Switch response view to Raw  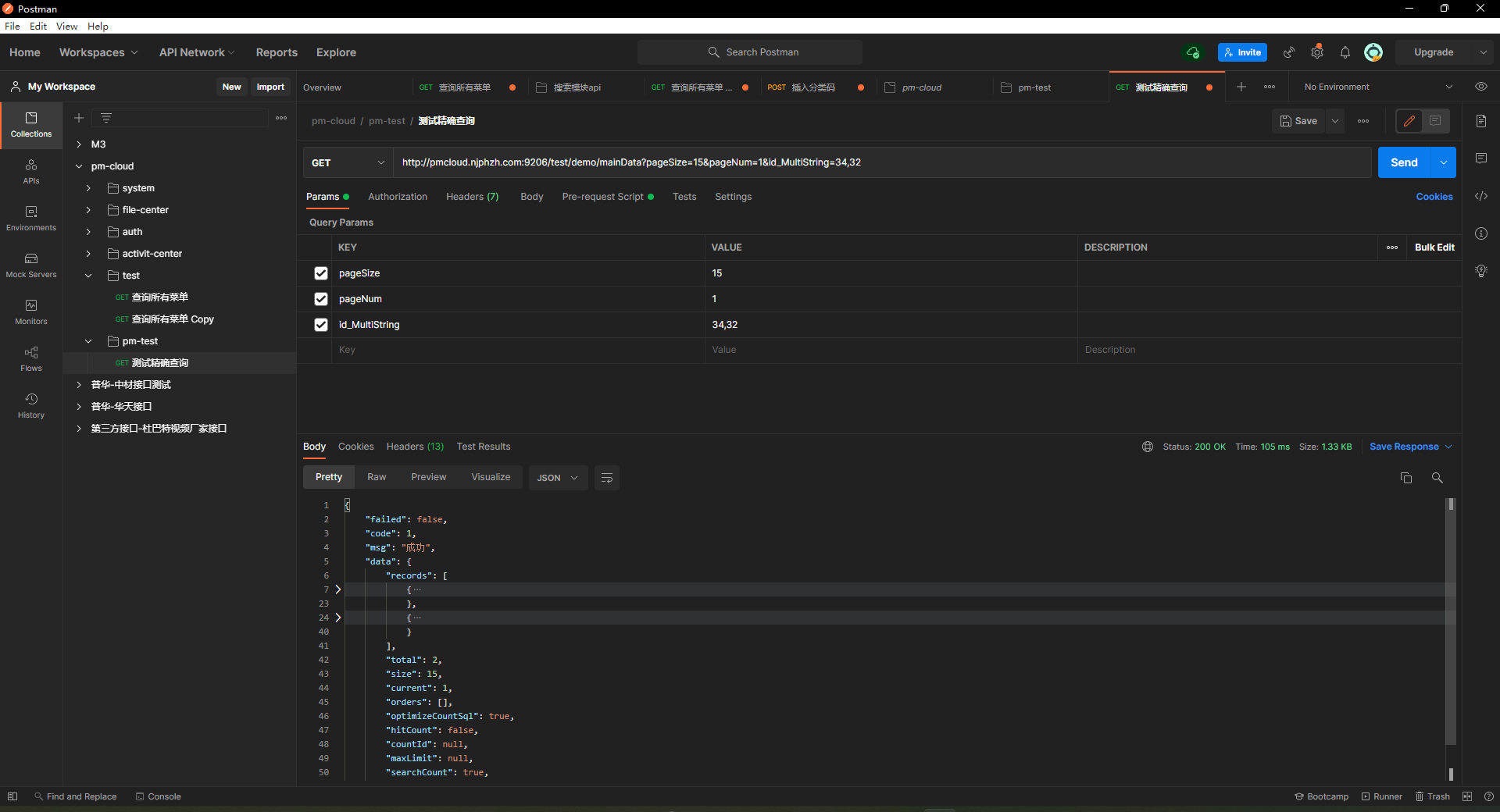pyautogui.click(x=377, y=477)
